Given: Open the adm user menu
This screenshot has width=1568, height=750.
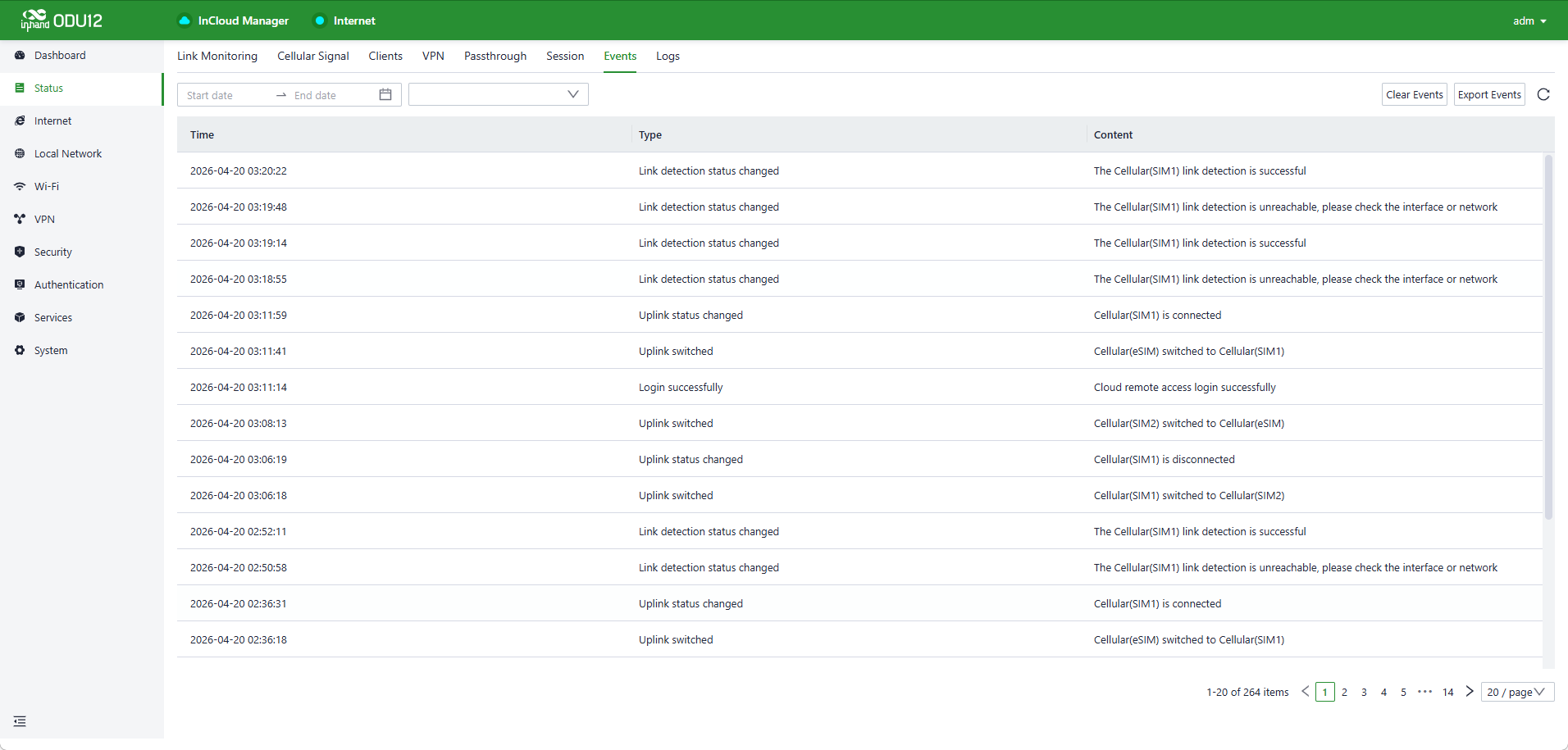Looking at the screenshot, I should (x=1529, y=21).
